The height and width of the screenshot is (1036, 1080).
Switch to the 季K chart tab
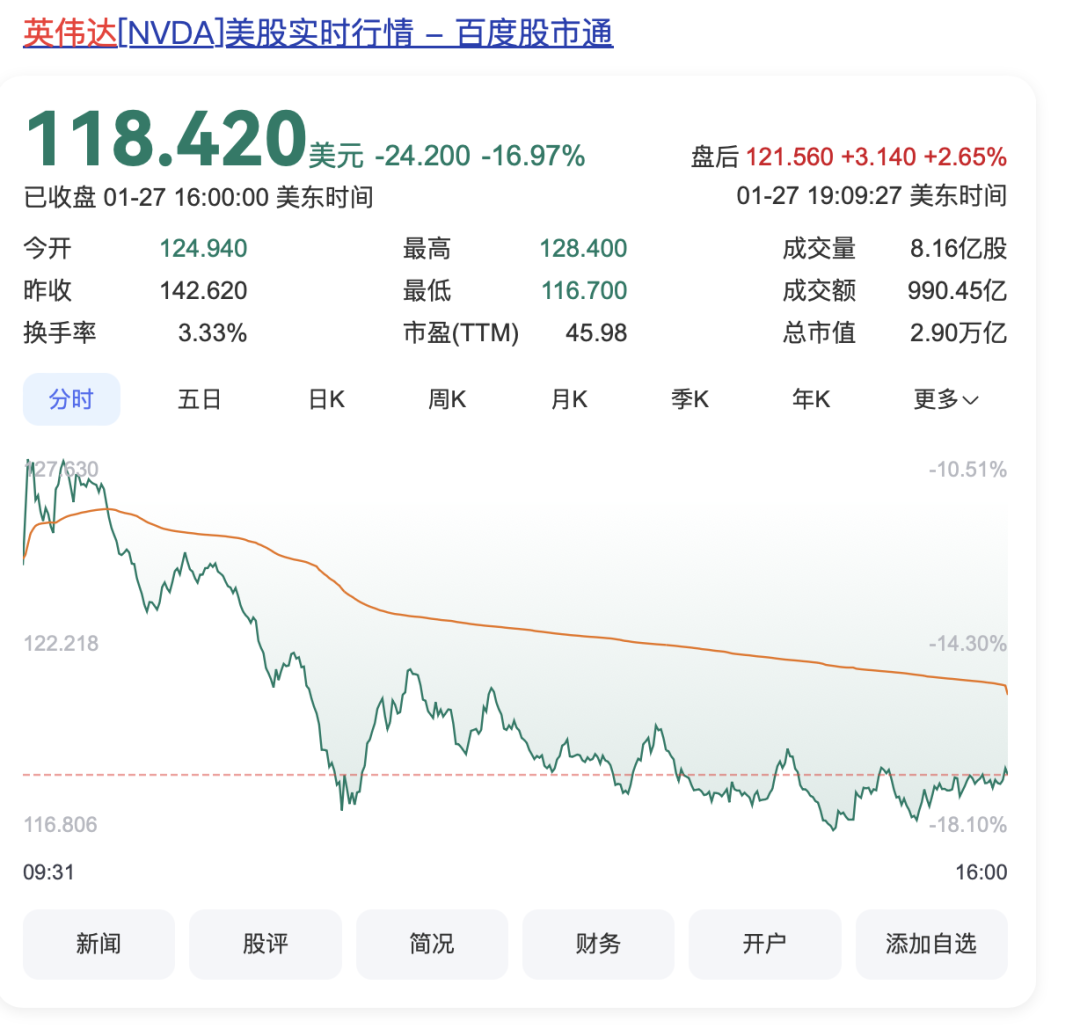[x=690, y=400]
